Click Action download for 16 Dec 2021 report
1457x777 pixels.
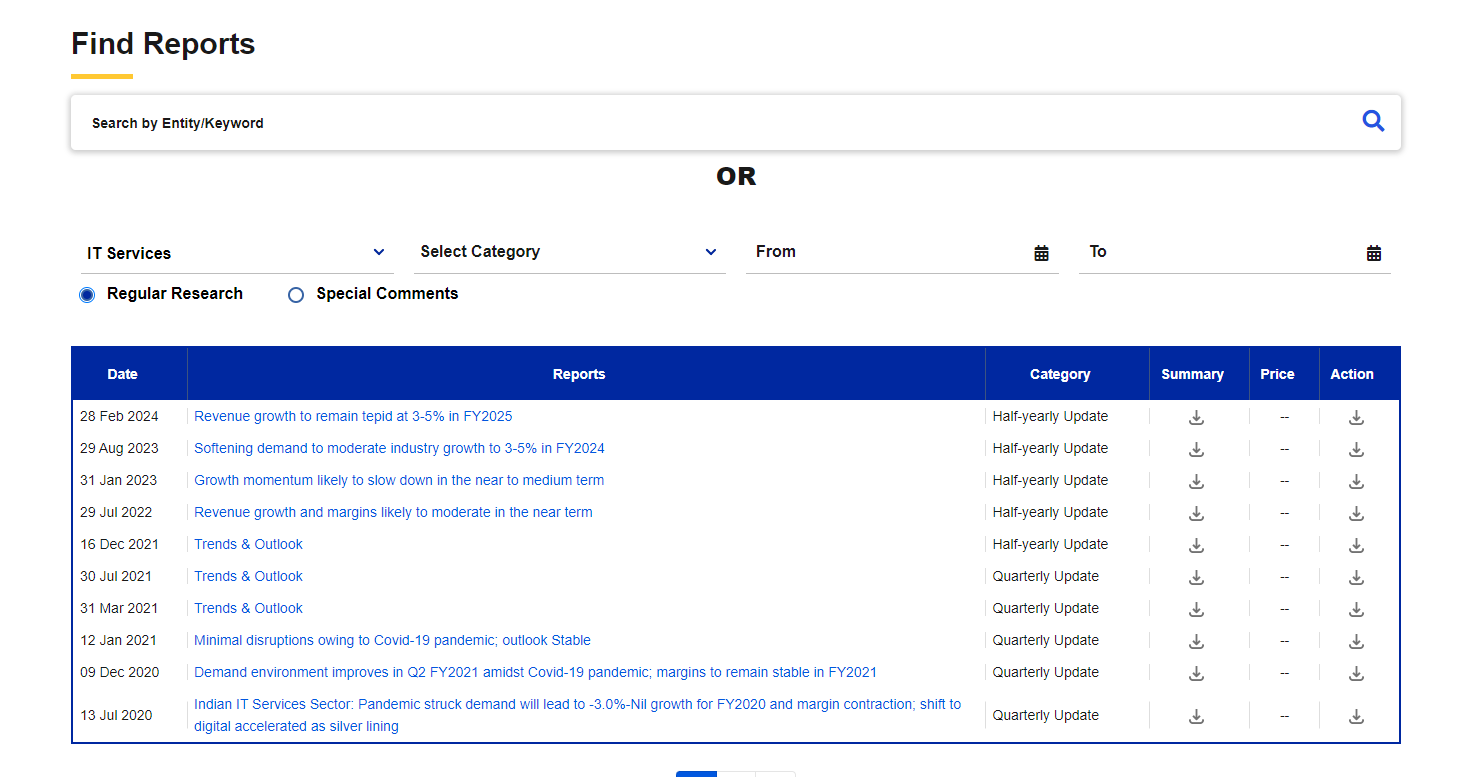pyautogui.click(x=1356, y=545)
